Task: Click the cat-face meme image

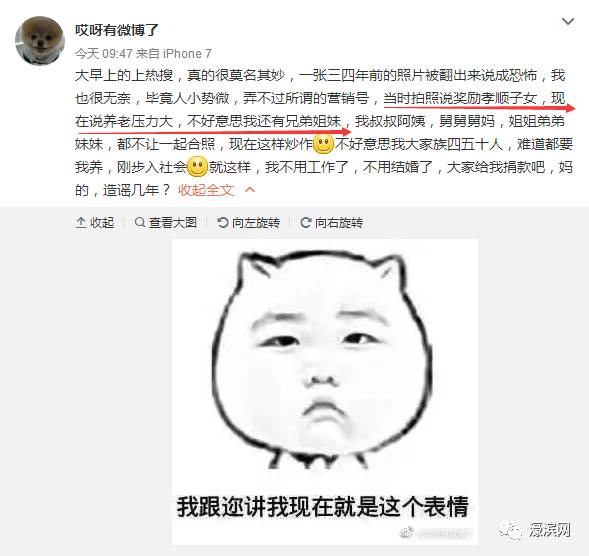Action: 325,392
